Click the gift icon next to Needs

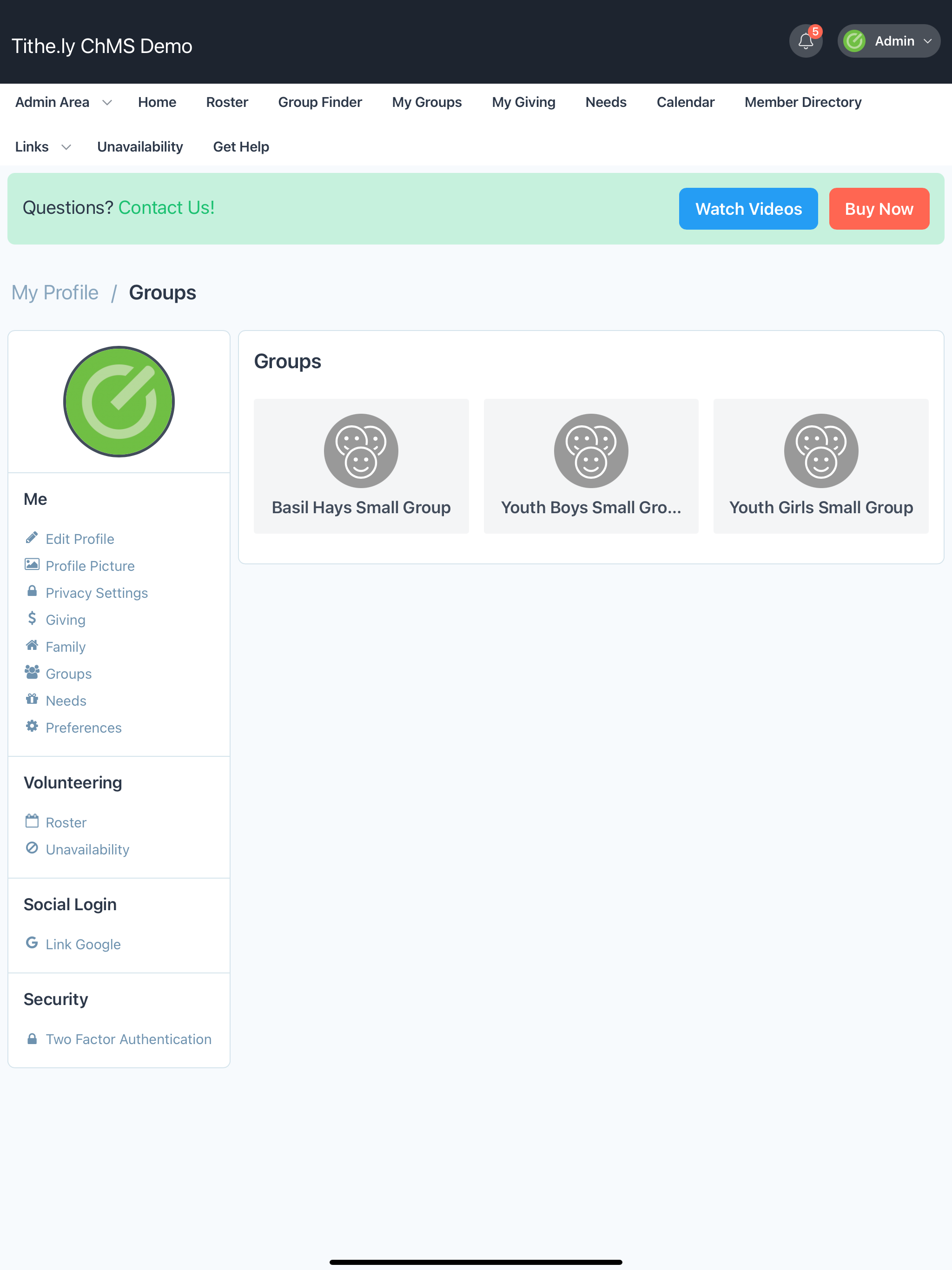(32, 699)
